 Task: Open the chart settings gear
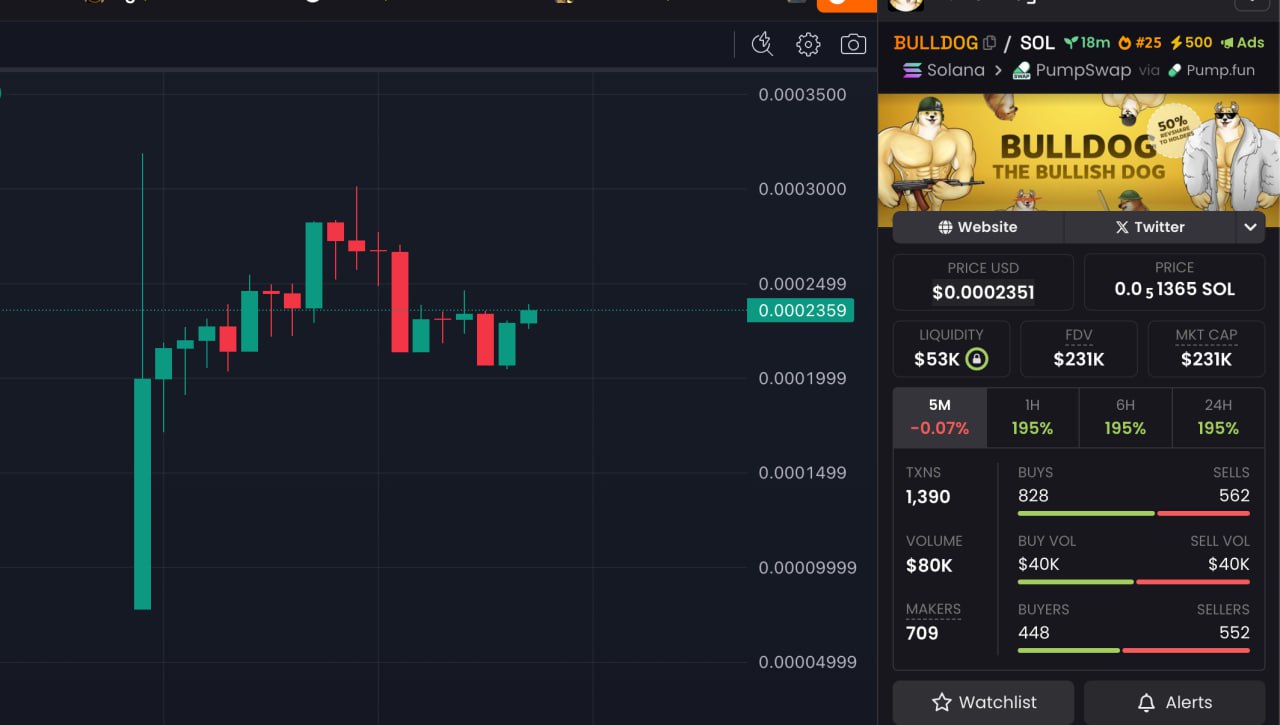coord(808,44)
